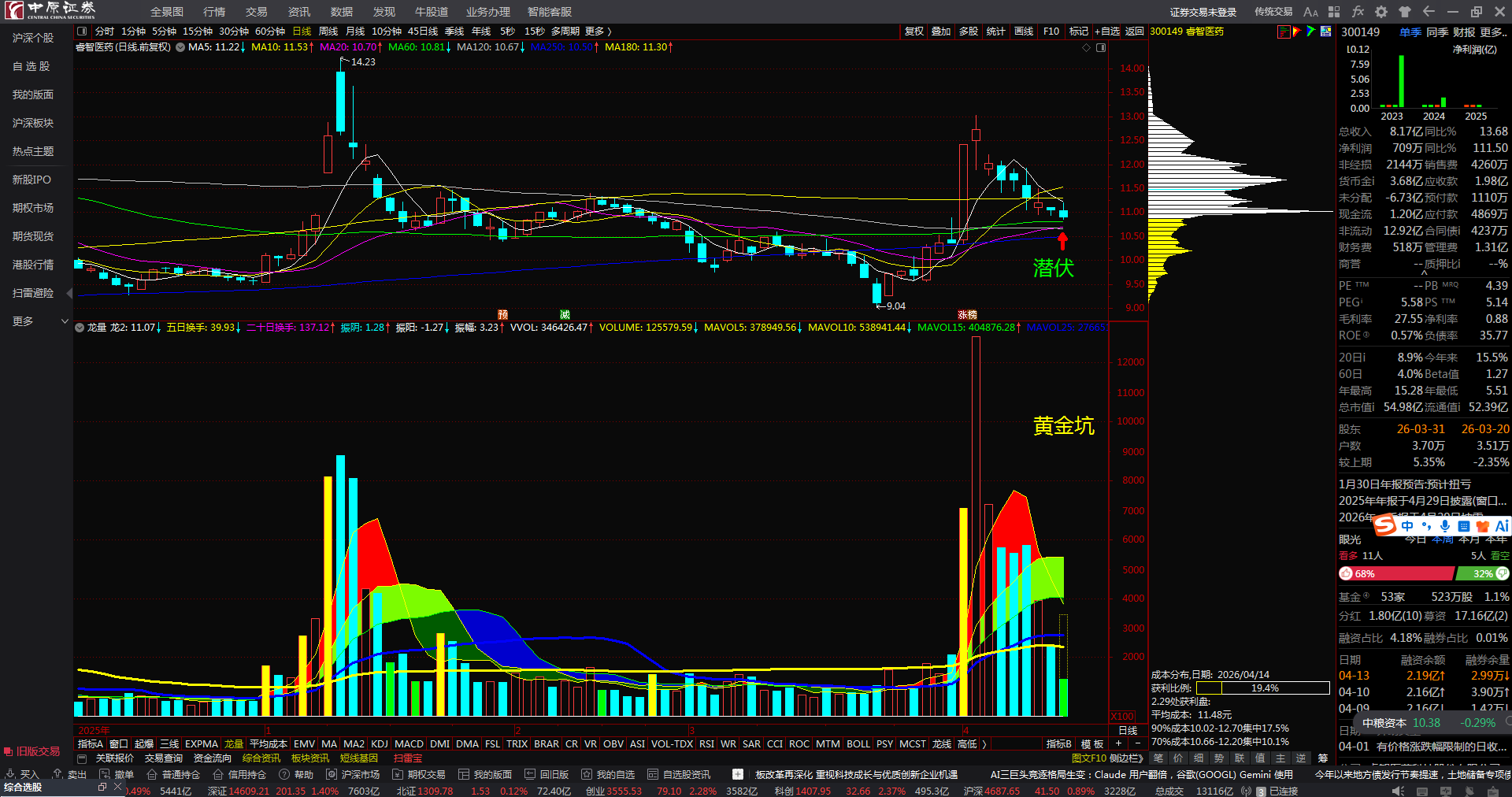Expand the 更多 sidebar chevron
The width and height of the screenshot is (1512, 797).
coord(65,321)
